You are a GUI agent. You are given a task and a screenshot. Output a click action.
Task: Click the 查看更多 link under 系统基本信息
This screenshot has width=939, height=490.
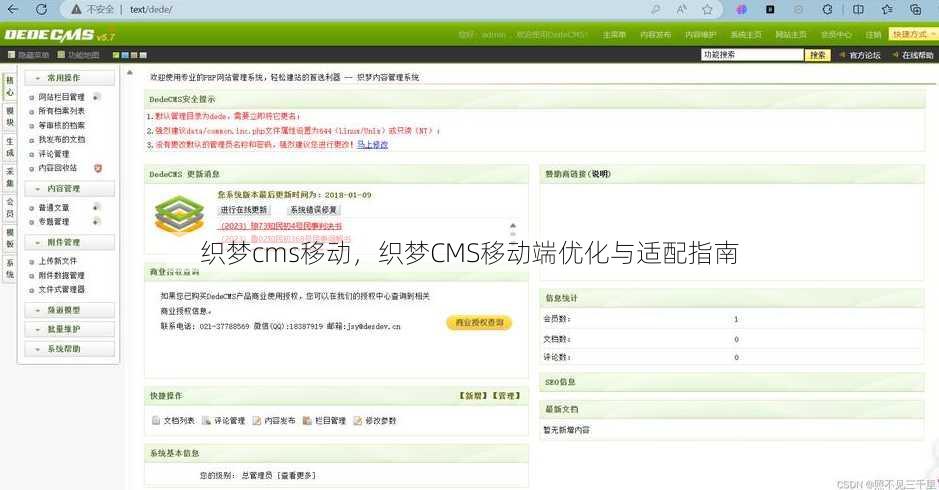tap(297, 476)
